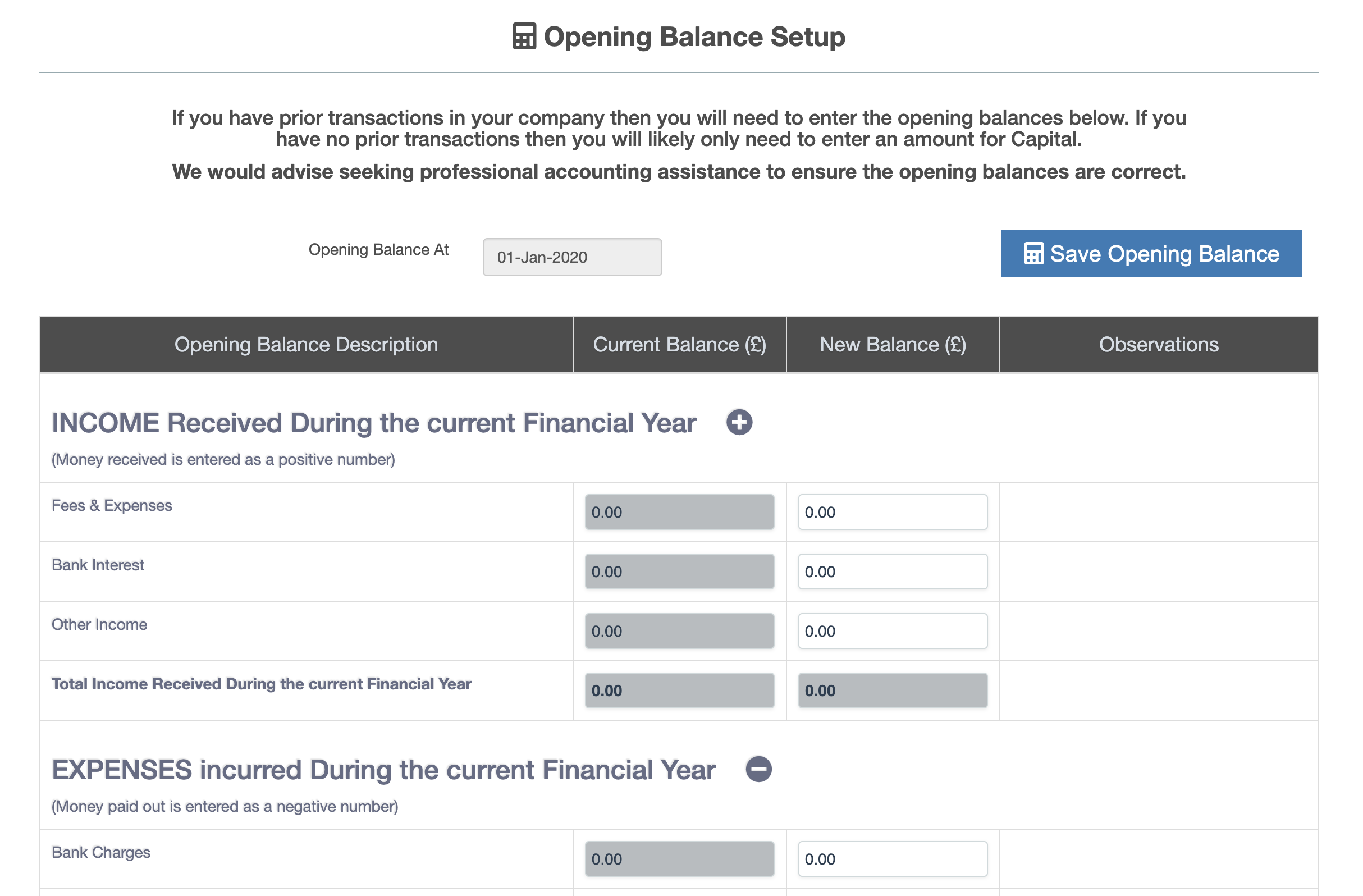Click Bank Interest current balance box
The width and height of the screenshot is (1363, 896).
point(679,572)
